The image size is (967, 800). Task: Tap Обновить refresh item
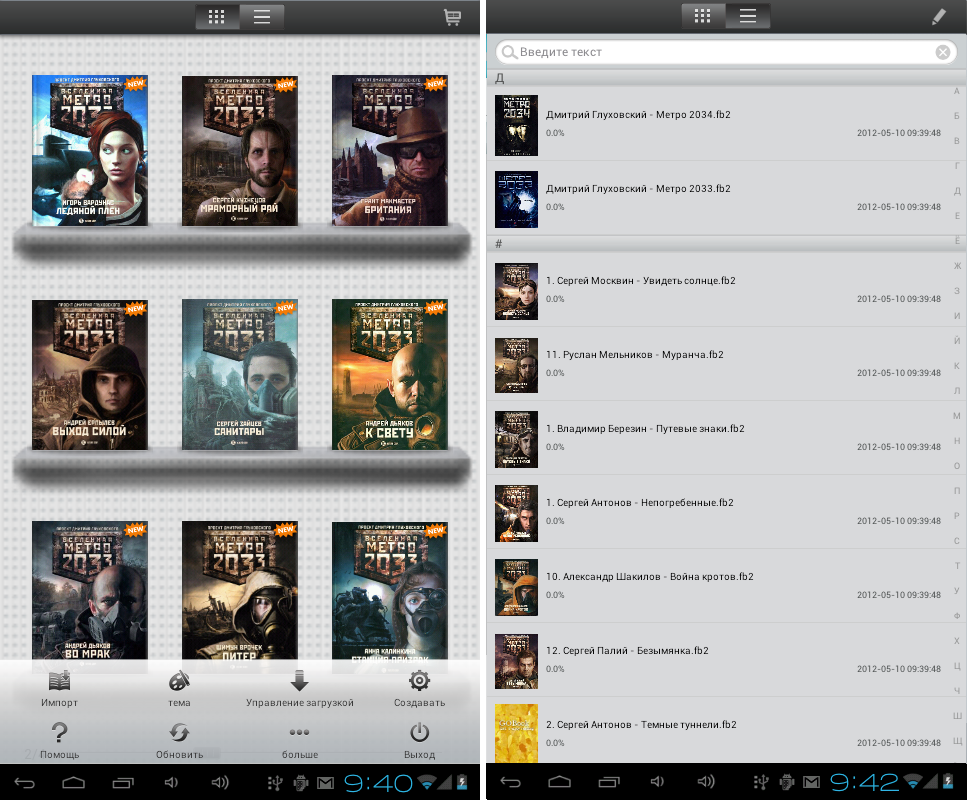click(179, 741)
